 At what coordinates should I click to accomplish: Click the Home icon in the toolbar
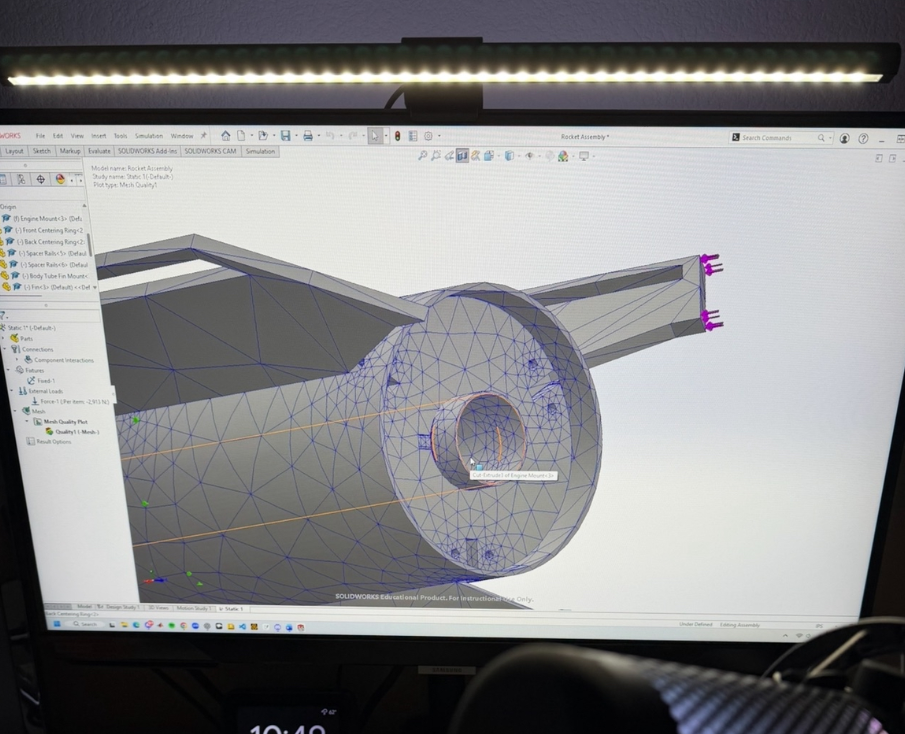[x=226, y=136]
